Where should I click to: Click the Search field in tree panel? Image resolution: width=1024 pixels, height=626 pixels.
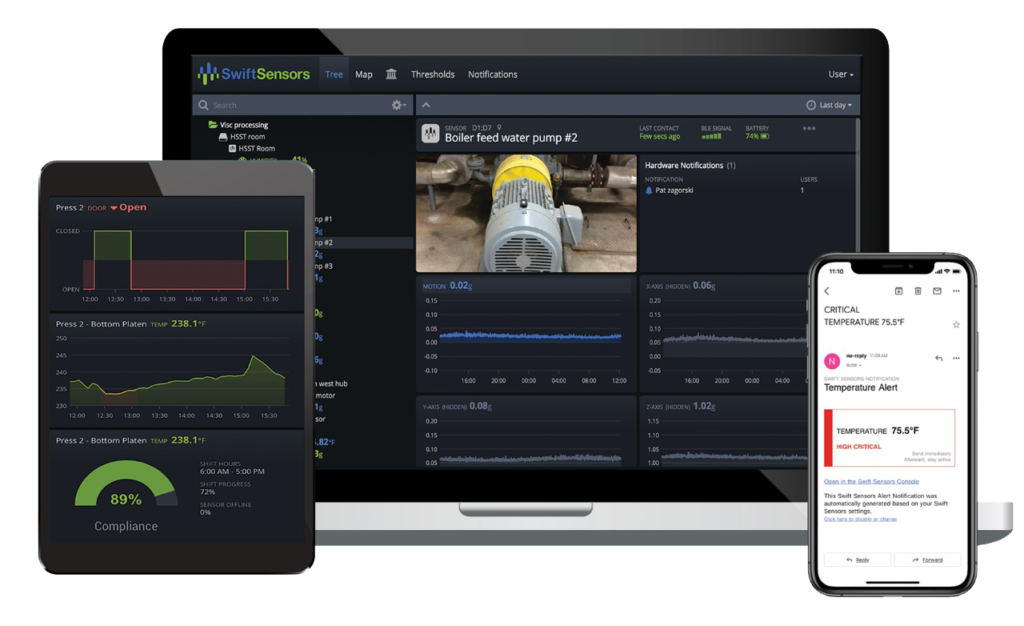[x=290, y=105]
